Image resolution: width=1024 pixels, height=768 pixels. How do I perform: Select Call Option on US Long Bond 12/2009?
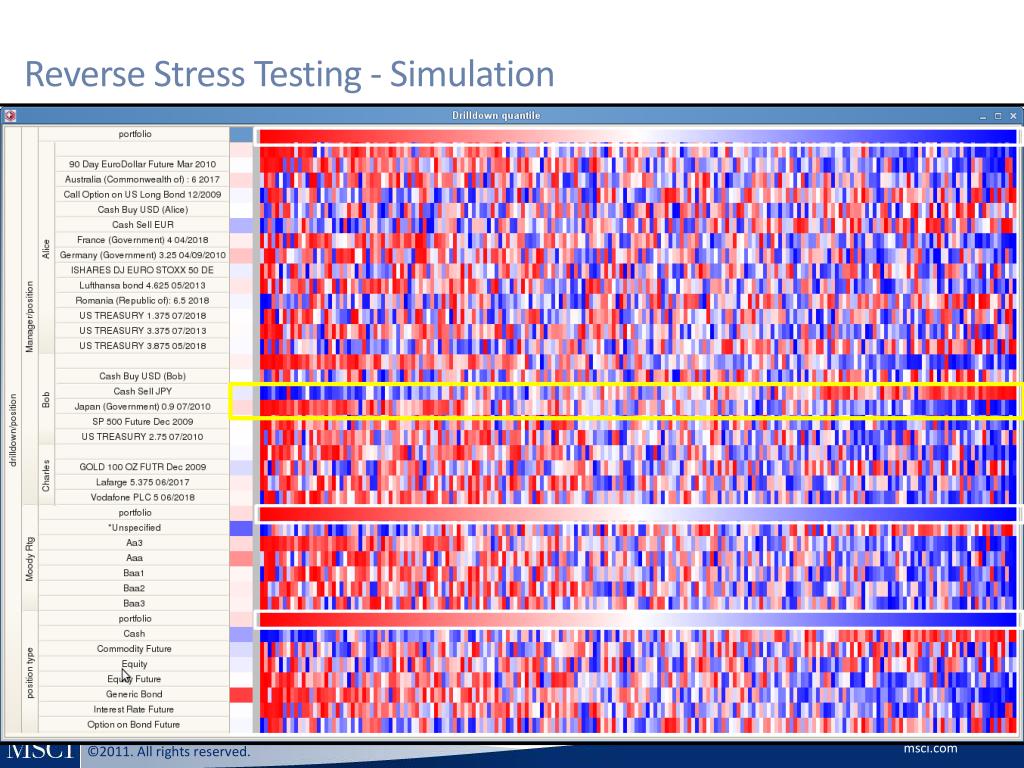(142, 194)
